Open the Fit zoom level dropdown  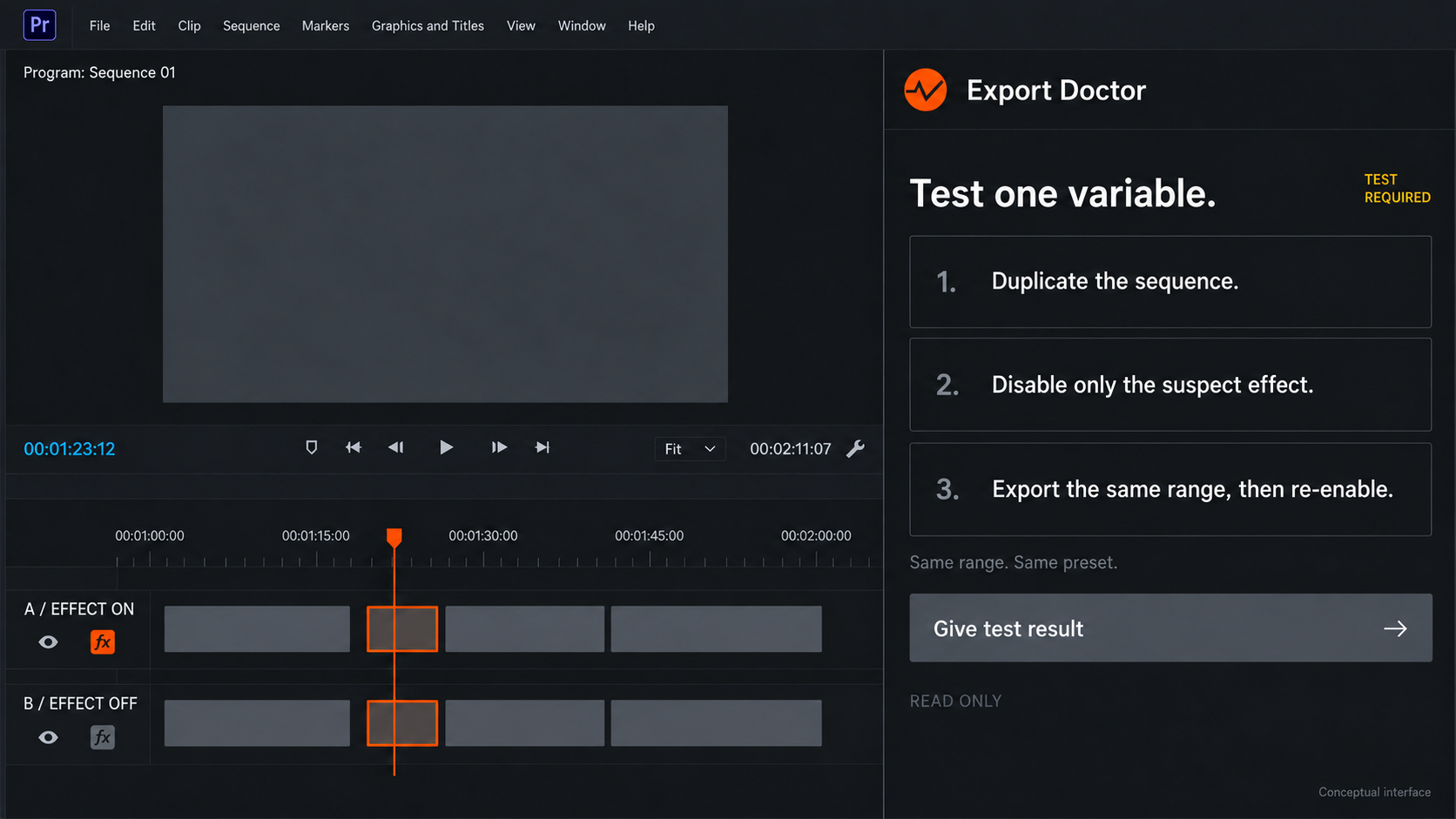(x=690, y=449)
